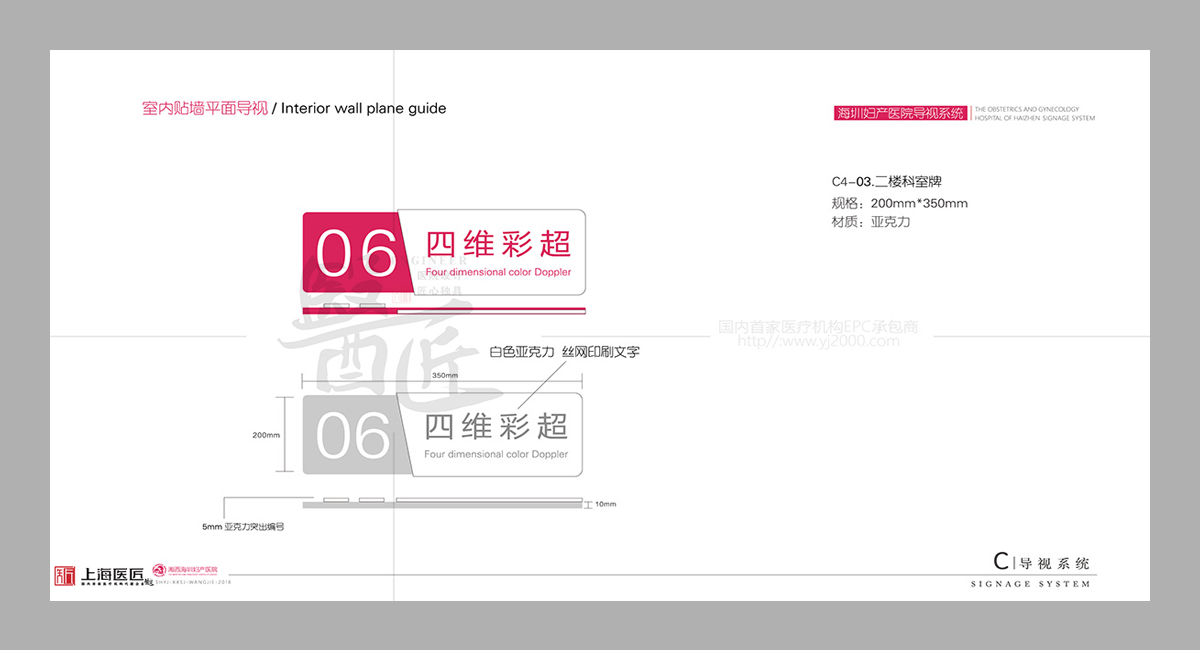
Task: Select the gray 四维彩超 sign text
Action: click(x=496, y=426)
